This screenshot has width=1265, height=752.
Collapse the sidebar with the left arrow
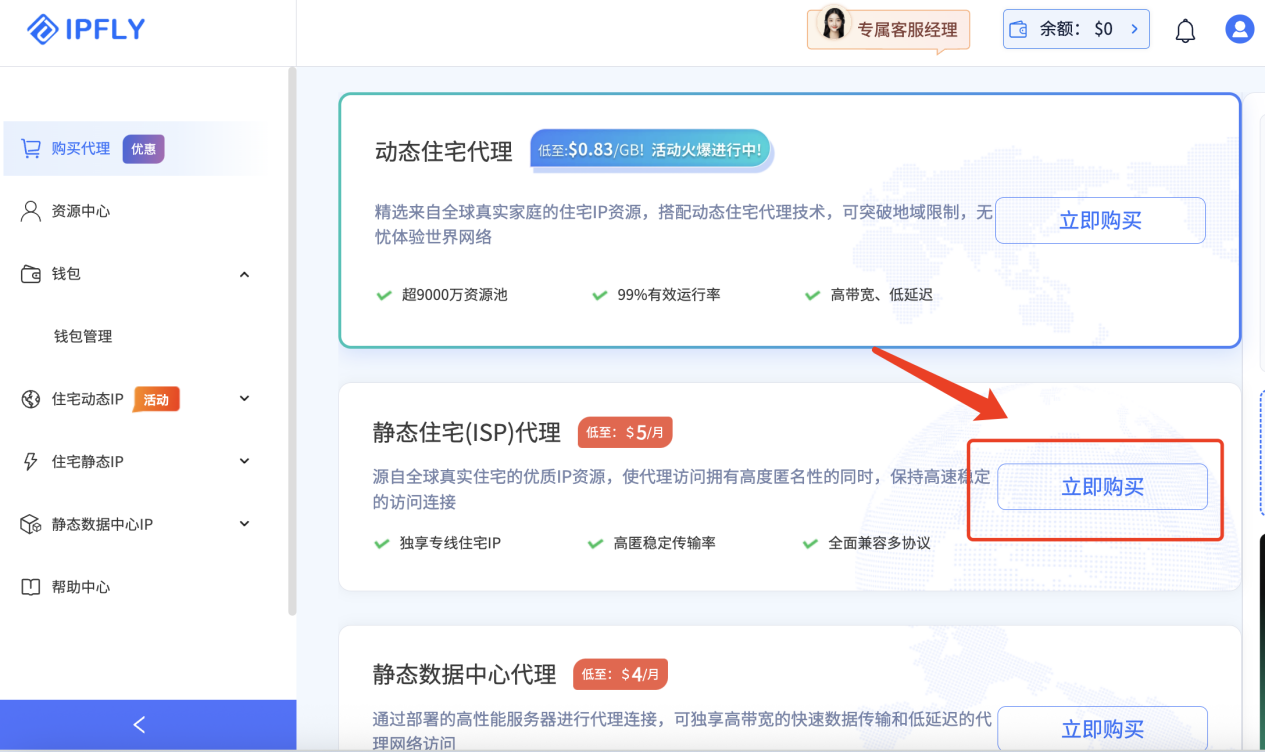point(139,725)
